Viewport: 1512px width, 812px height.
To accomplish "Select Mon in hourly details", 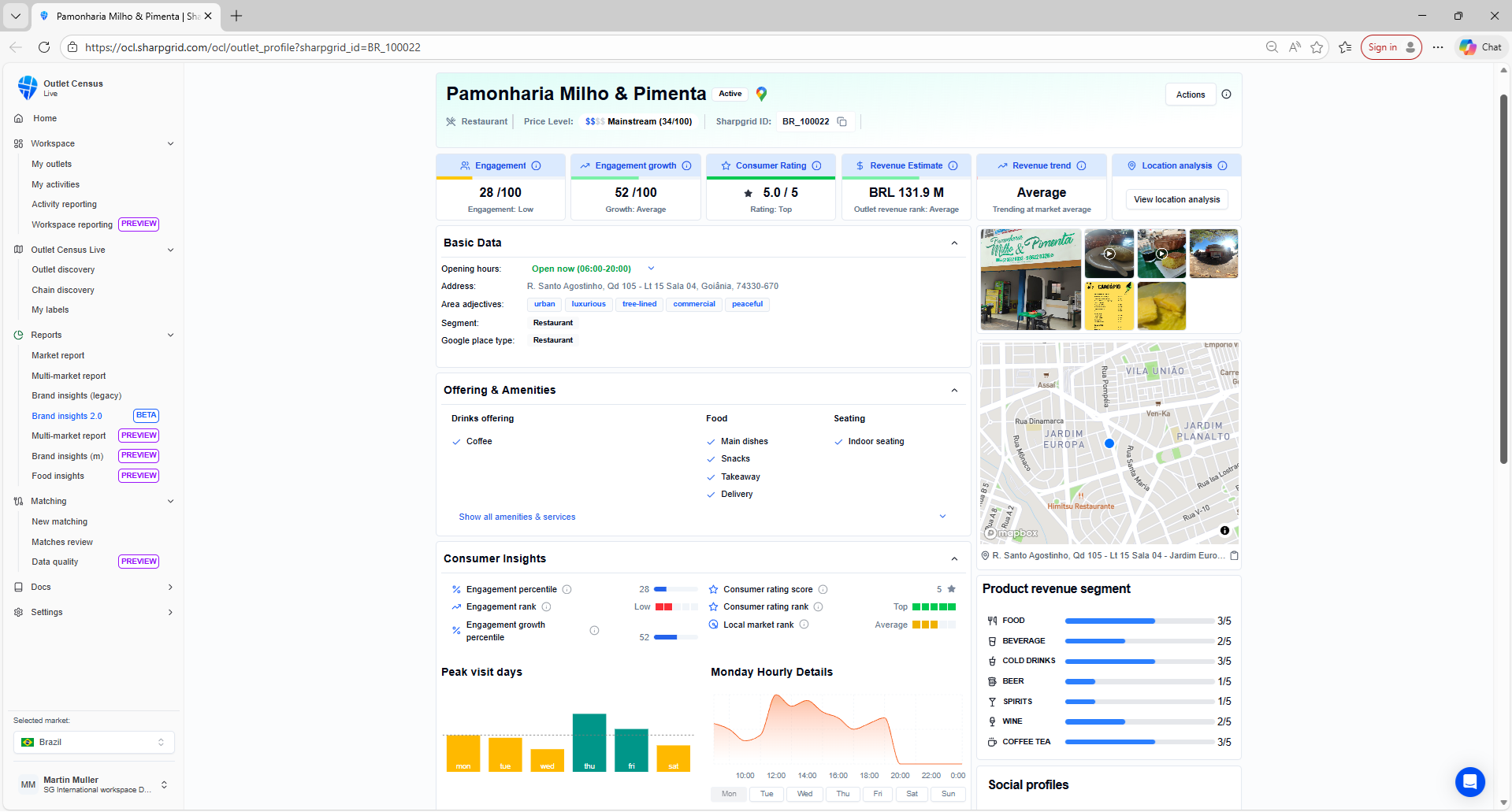I will click(x=729, y=794).
